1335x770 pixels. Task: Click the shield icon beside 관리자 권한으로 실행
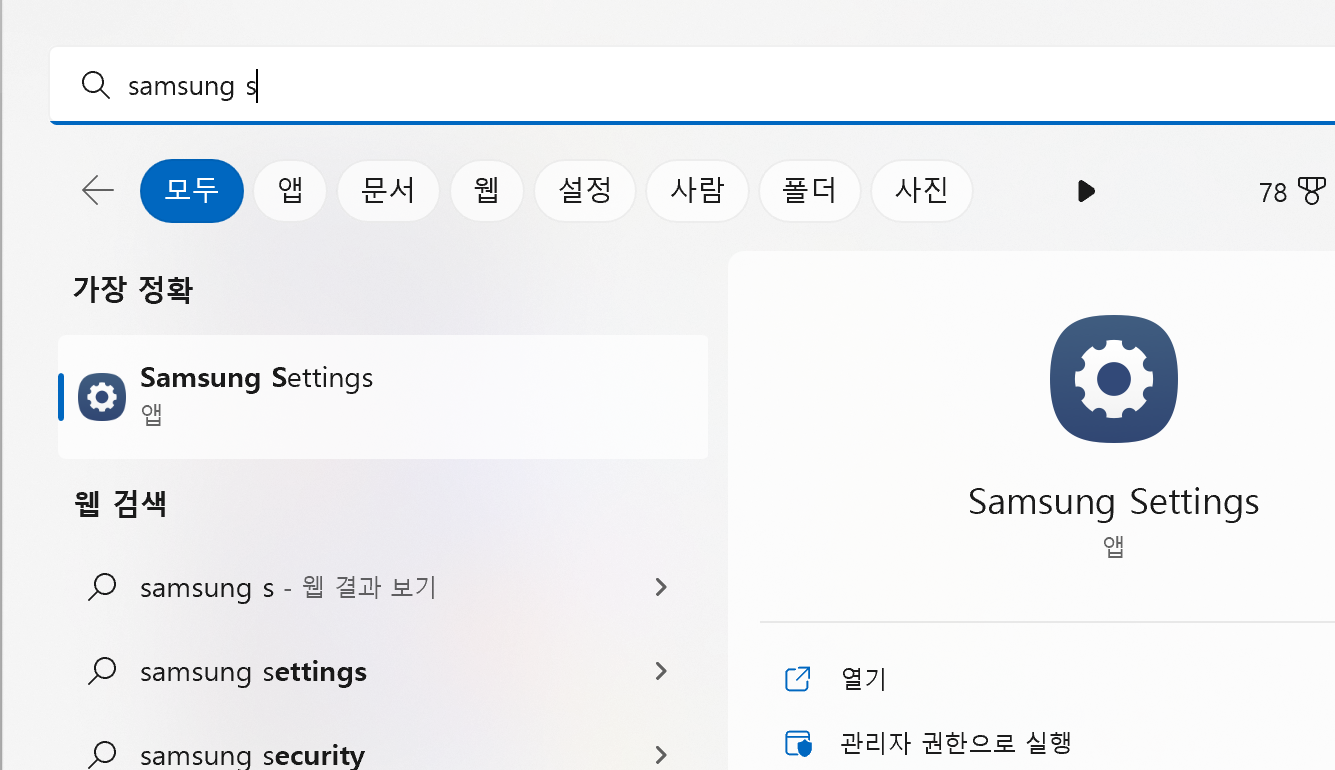click(x=797, y=743)
